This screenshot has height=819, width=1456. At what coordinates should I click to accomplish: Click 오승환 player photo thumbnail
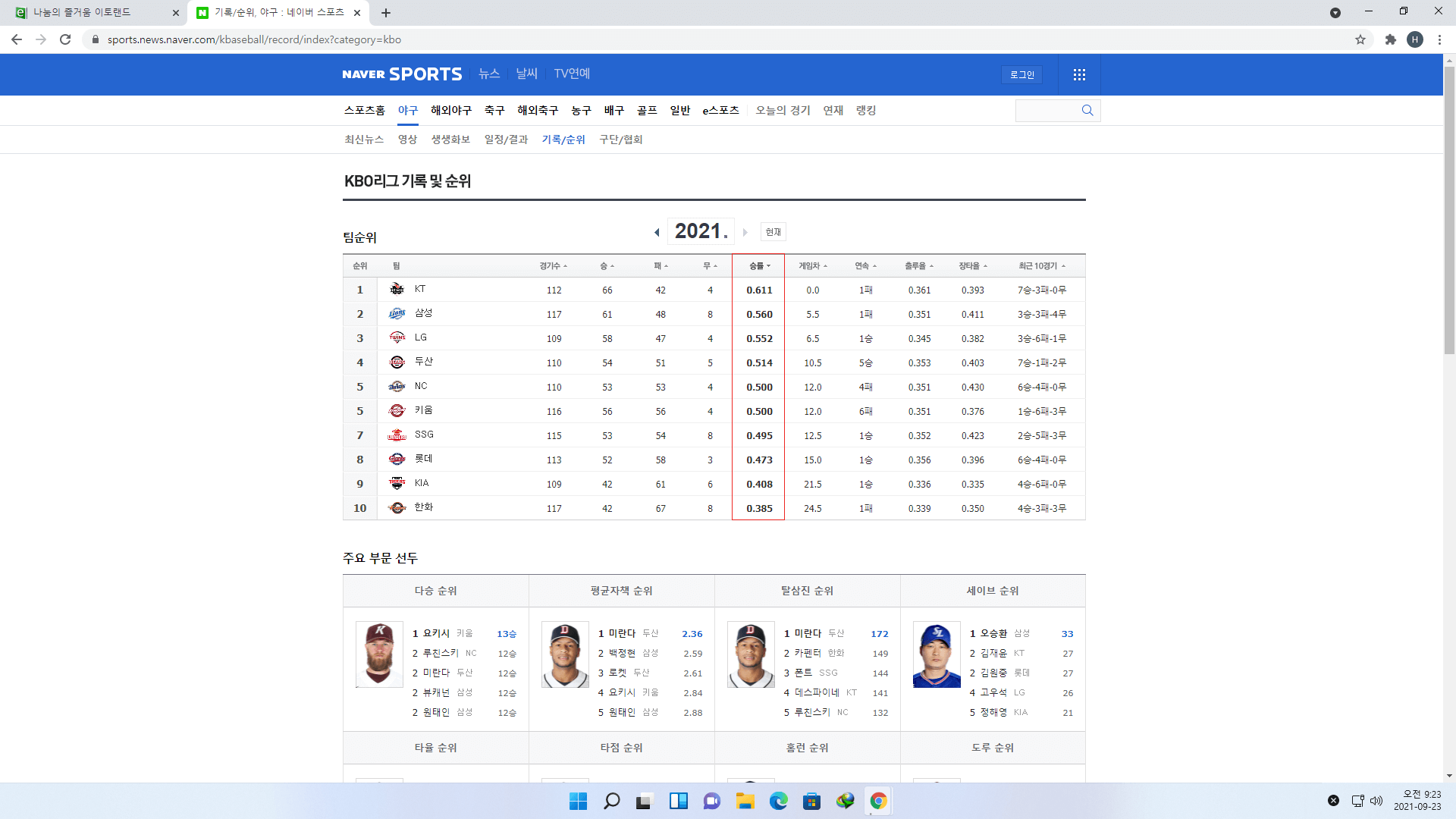click(937, 654)
